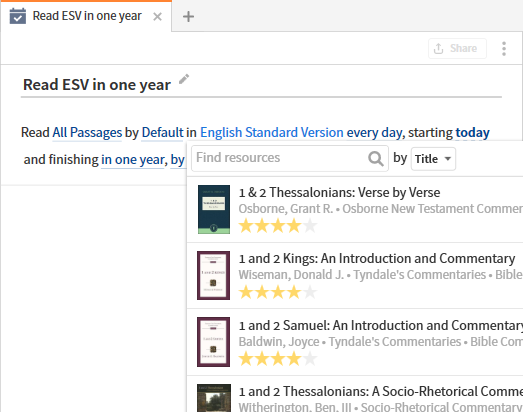Select 1 and 2 Samuel commentary cover
Screen dimensions: 523x412
tap(213, 342)
